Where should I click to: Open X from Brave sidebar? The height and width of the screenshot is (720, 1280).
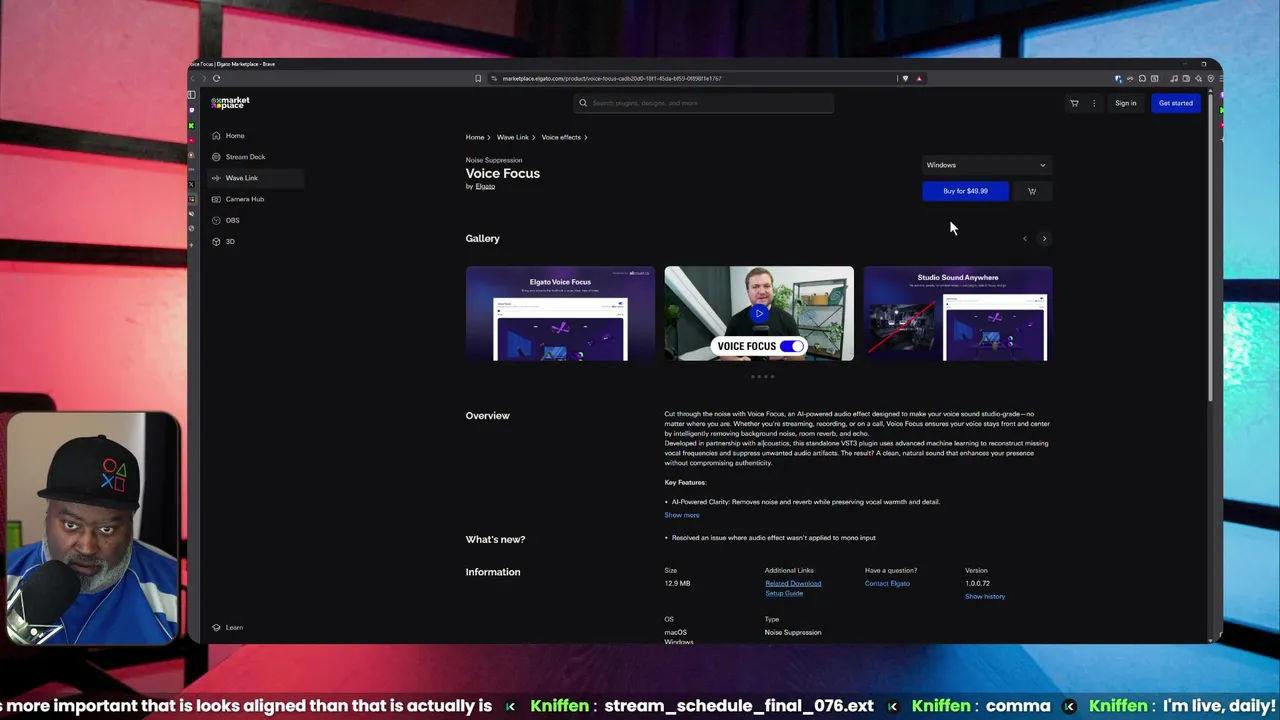tap(192, 184)
